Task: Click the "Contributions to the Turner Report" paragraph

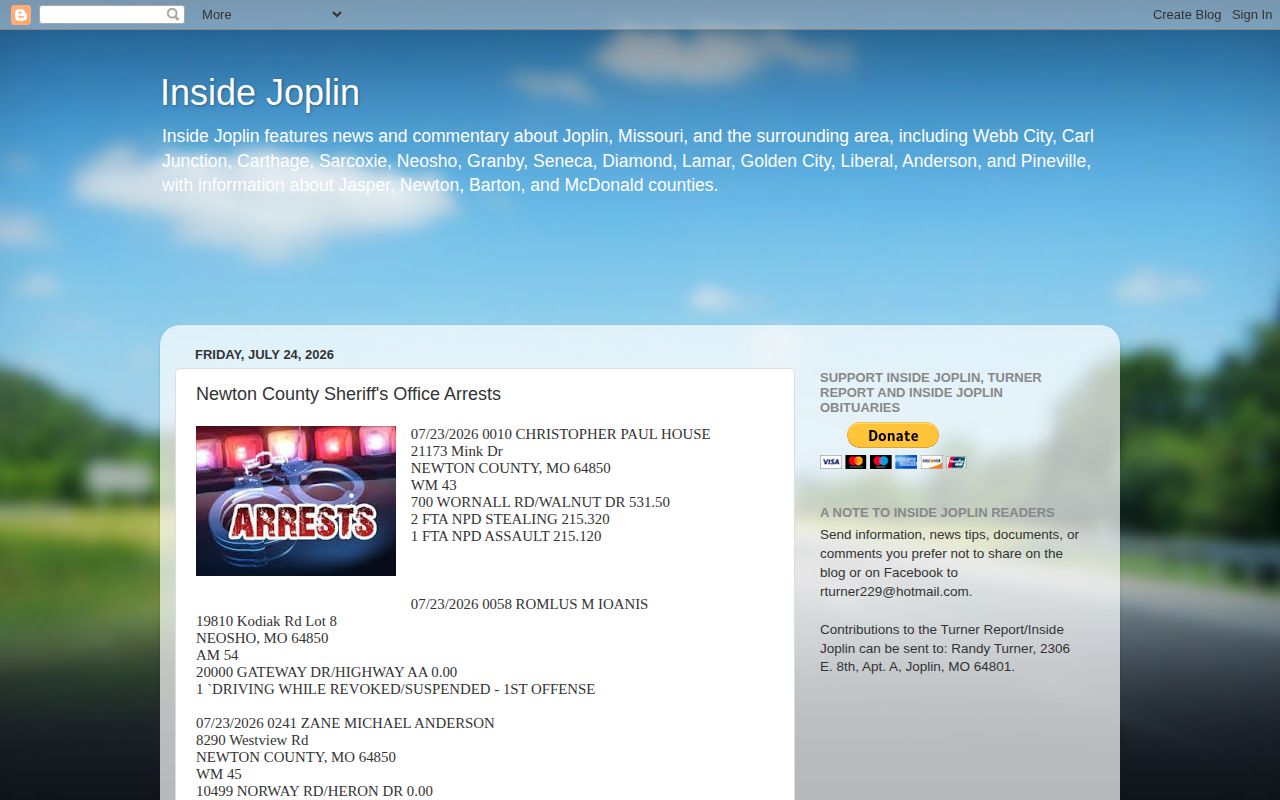Action: (945, 648)
